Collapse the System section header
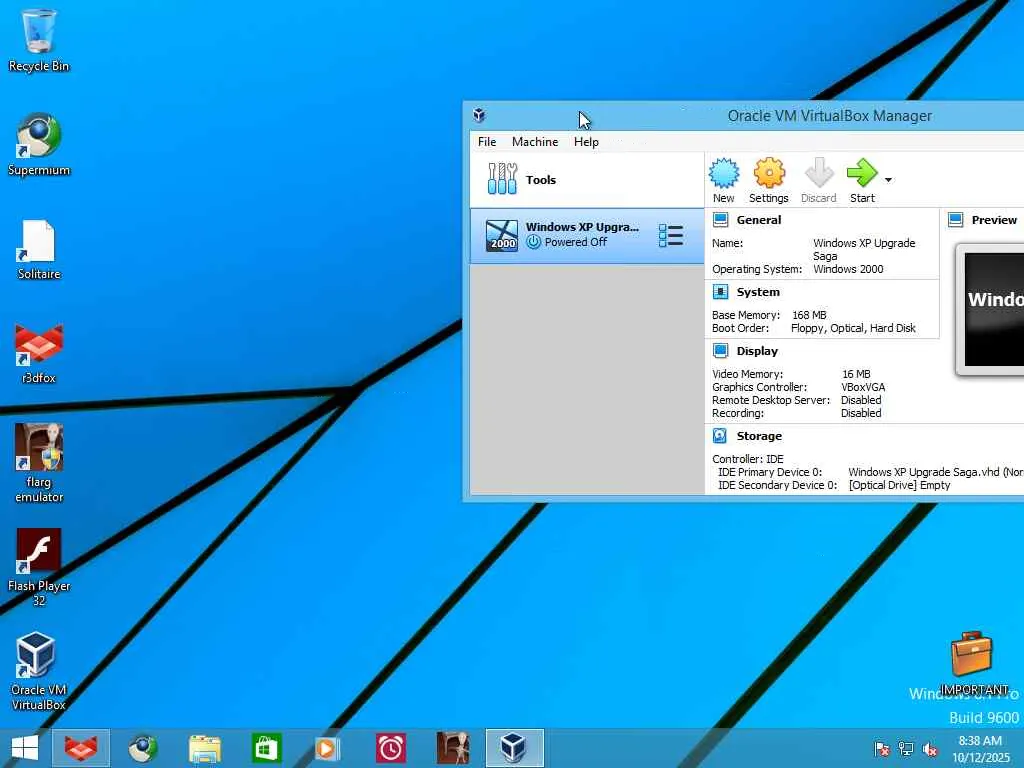Screen dimensions: 1024x768 coord(757,292)
